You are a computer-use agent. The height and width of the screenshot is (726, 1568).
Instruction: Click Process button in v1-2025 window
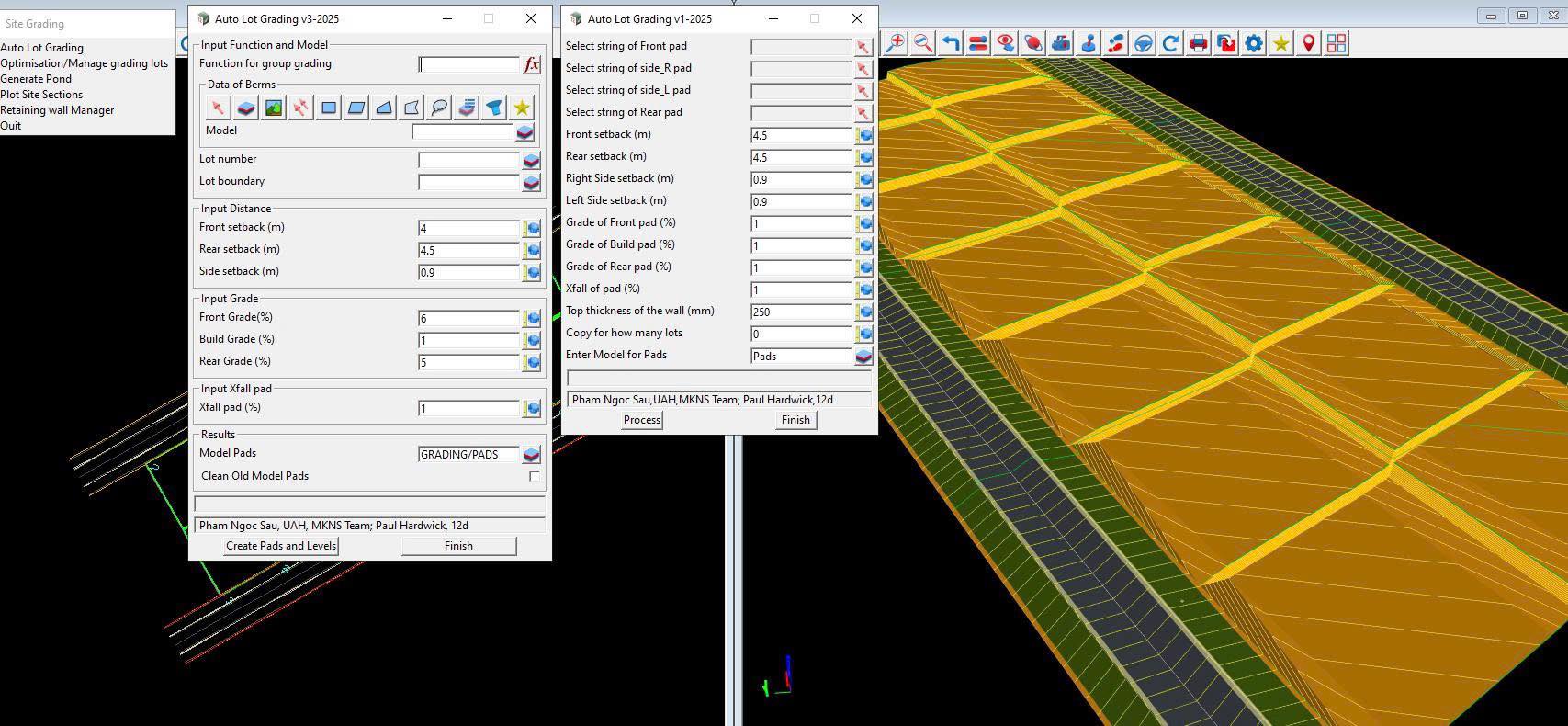point(642,420)
